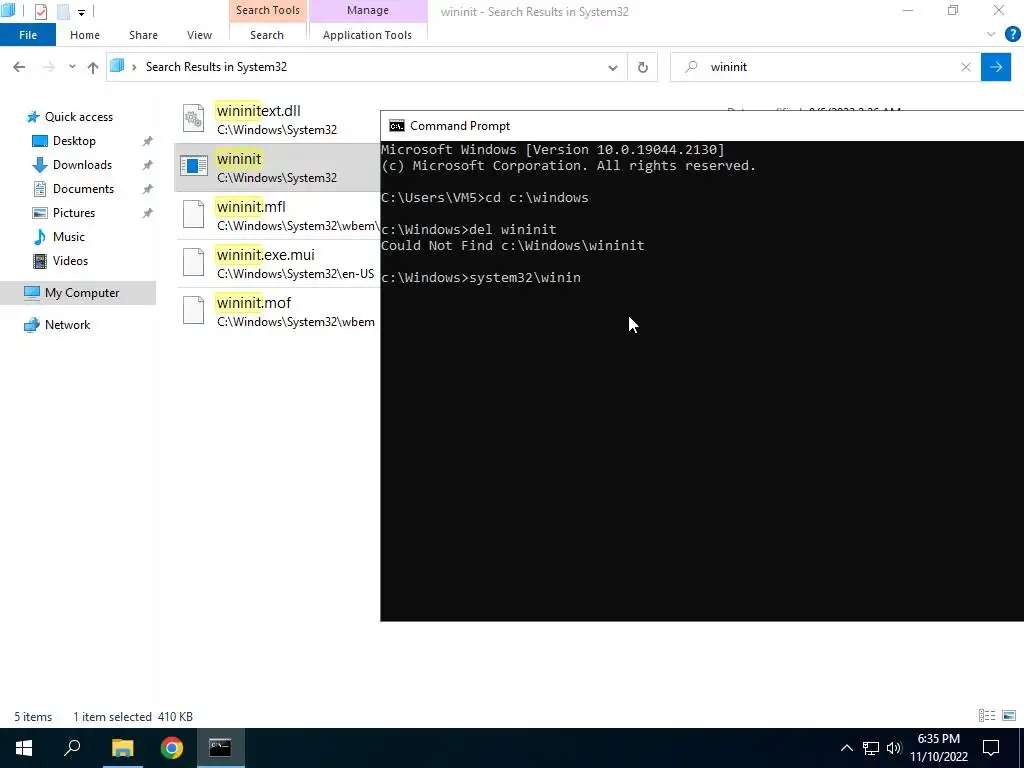The height and width of the screenshot is (768, 1024).
Task: Click the New folder quick access icon
Action: (63, 11)
